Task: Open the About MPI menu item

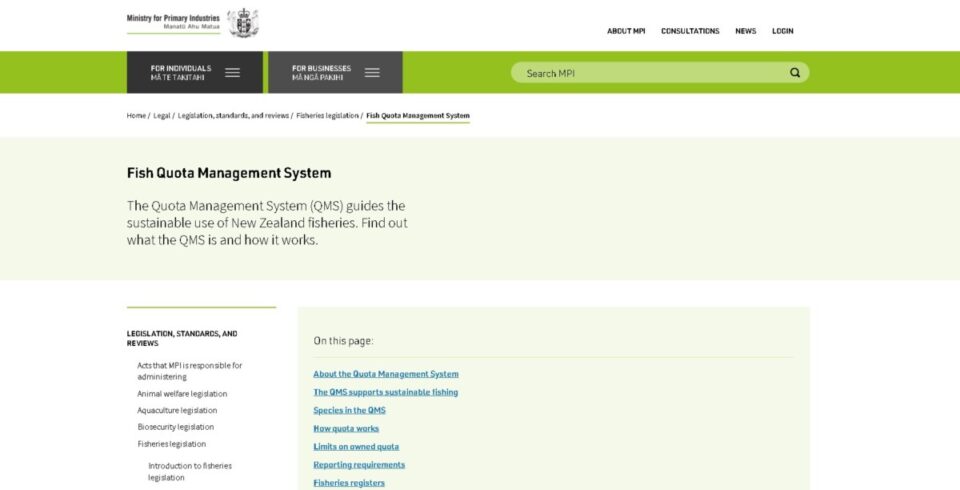Action: [626, 31]
